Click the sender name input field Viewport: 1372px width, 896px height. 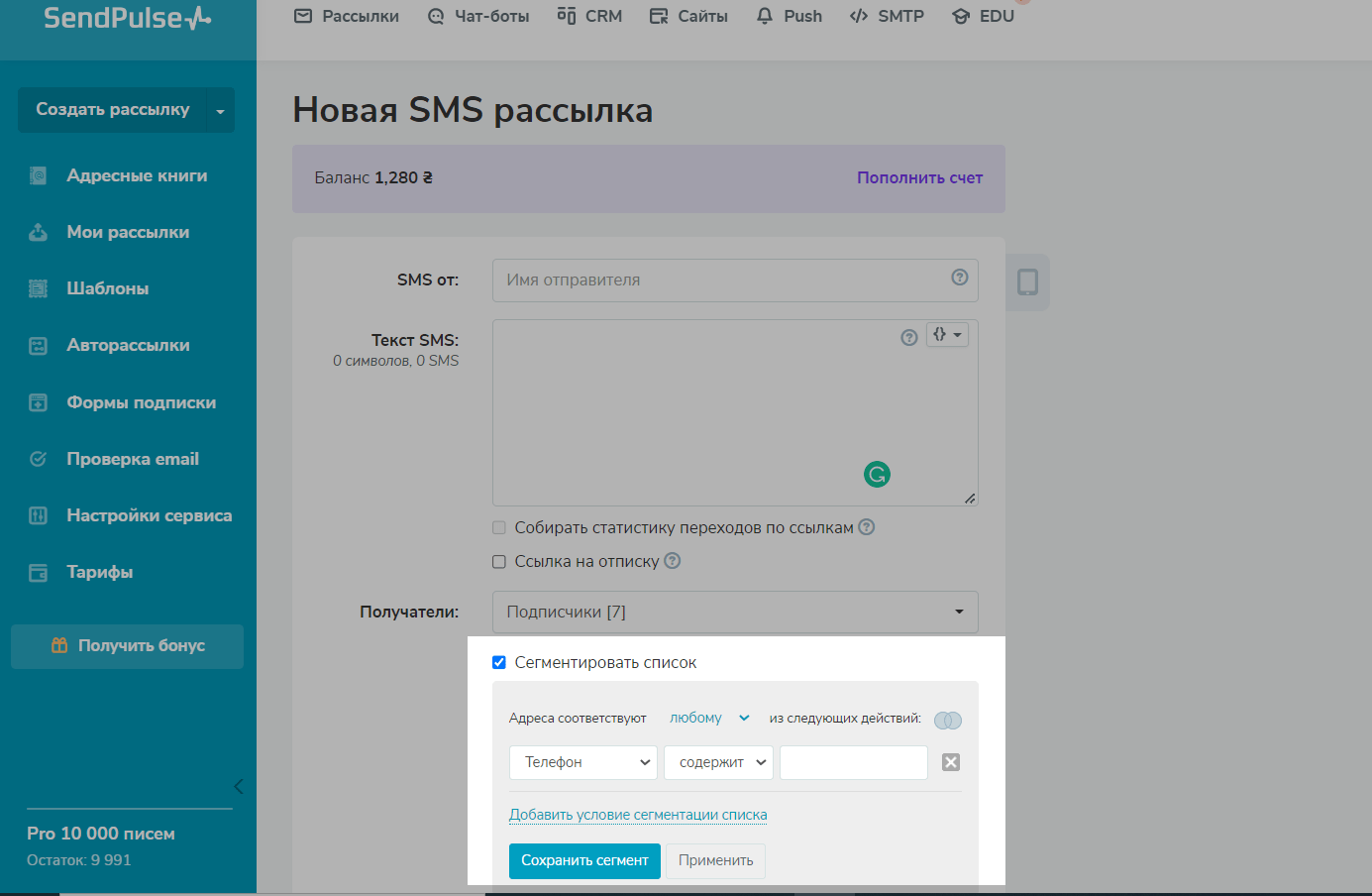pos(723,280)
